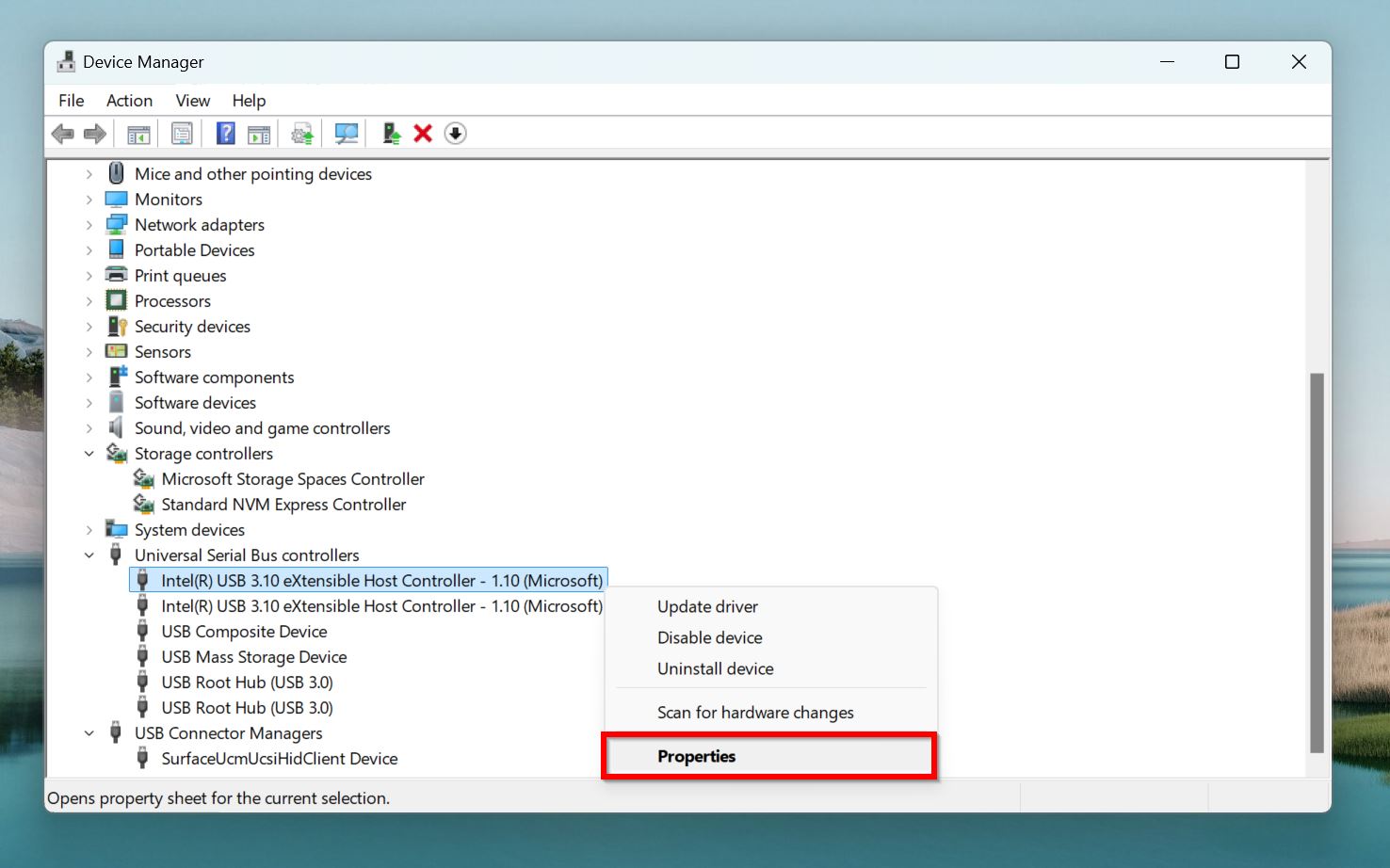
Task: Select the Sensors label
Action: [x=163, y=352]
